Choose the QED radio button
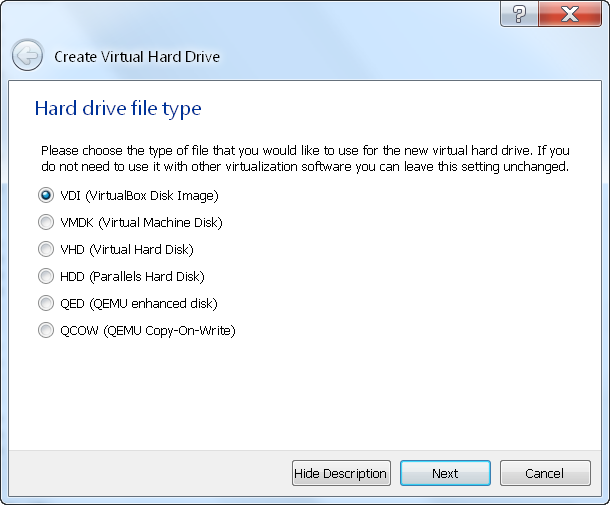 [46, 303]
